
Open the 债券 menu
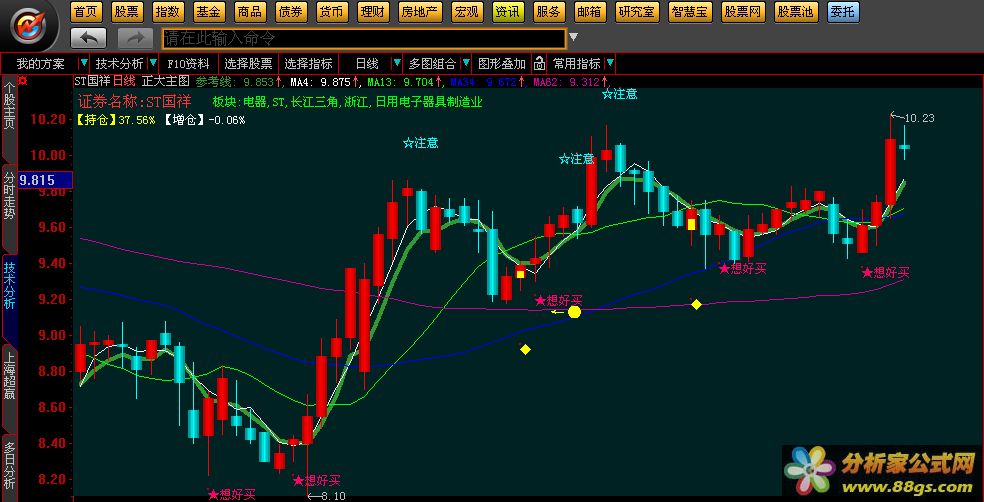coord(290,12)
